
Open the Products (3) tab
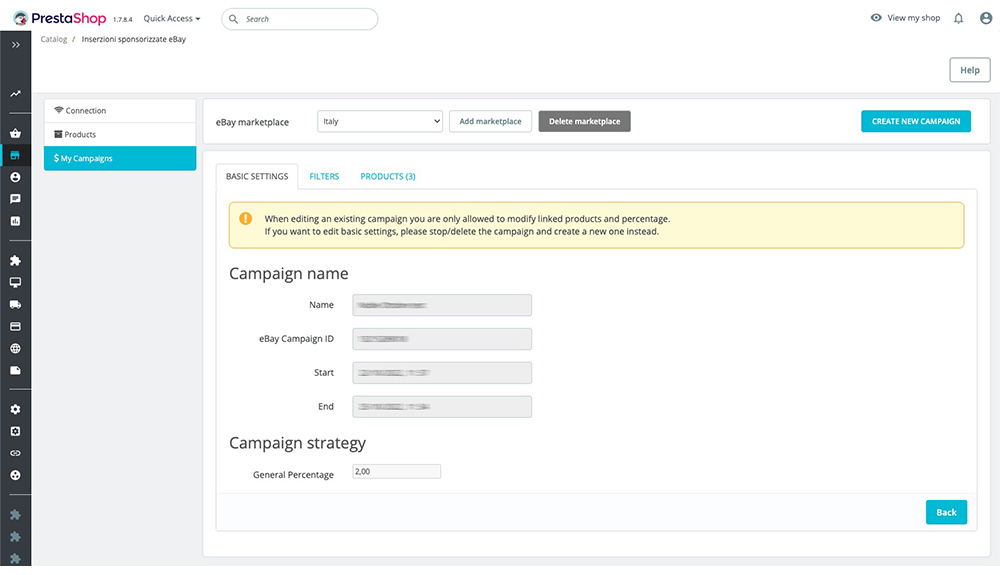pyautogui.click(x=388, y=177)
